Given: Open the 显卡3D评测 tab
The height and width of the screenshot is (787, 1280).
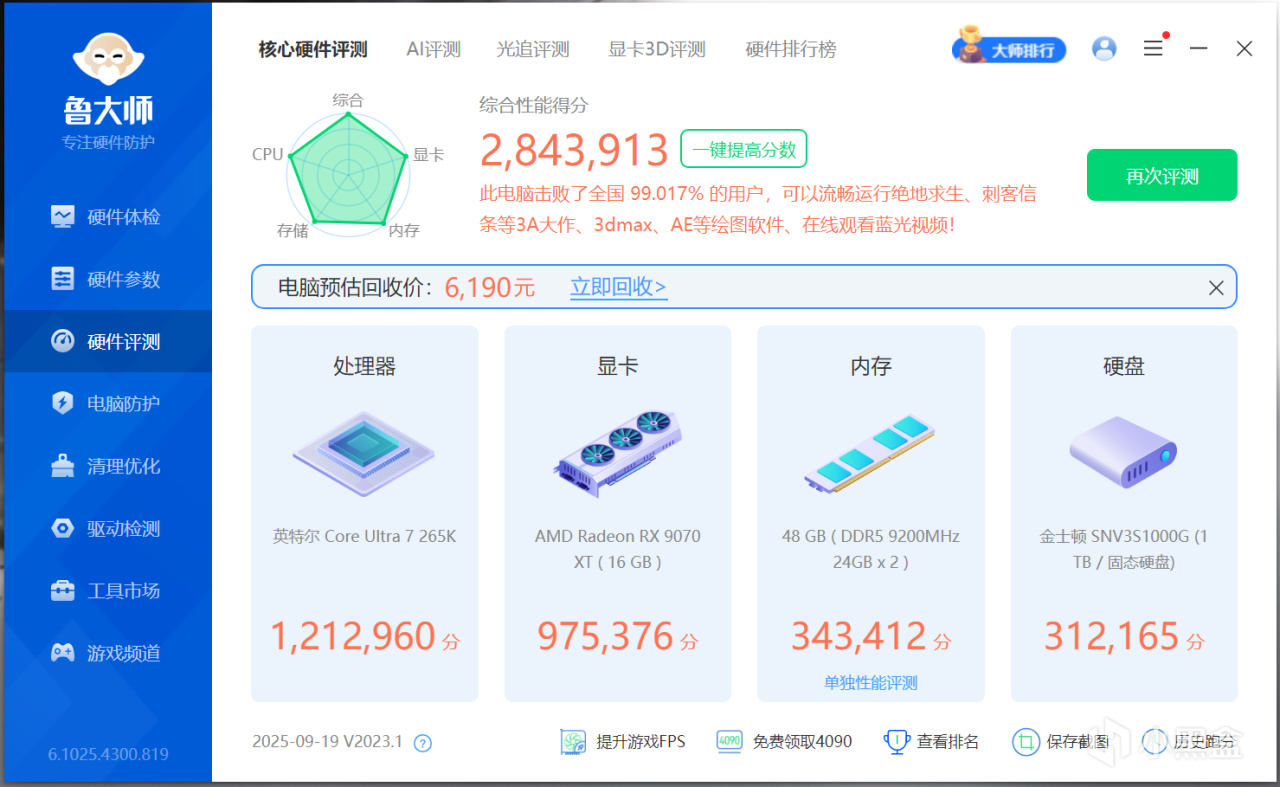Looking at the screenshot, I should pyautogui.click(x=657, y=49).
